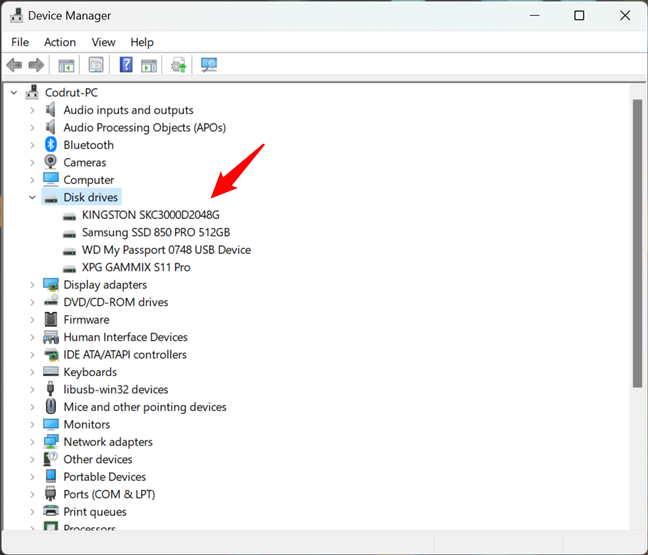648x555 pixels.
Task: Click Scan for hardware changes icon
Action: tap(209, 65)
